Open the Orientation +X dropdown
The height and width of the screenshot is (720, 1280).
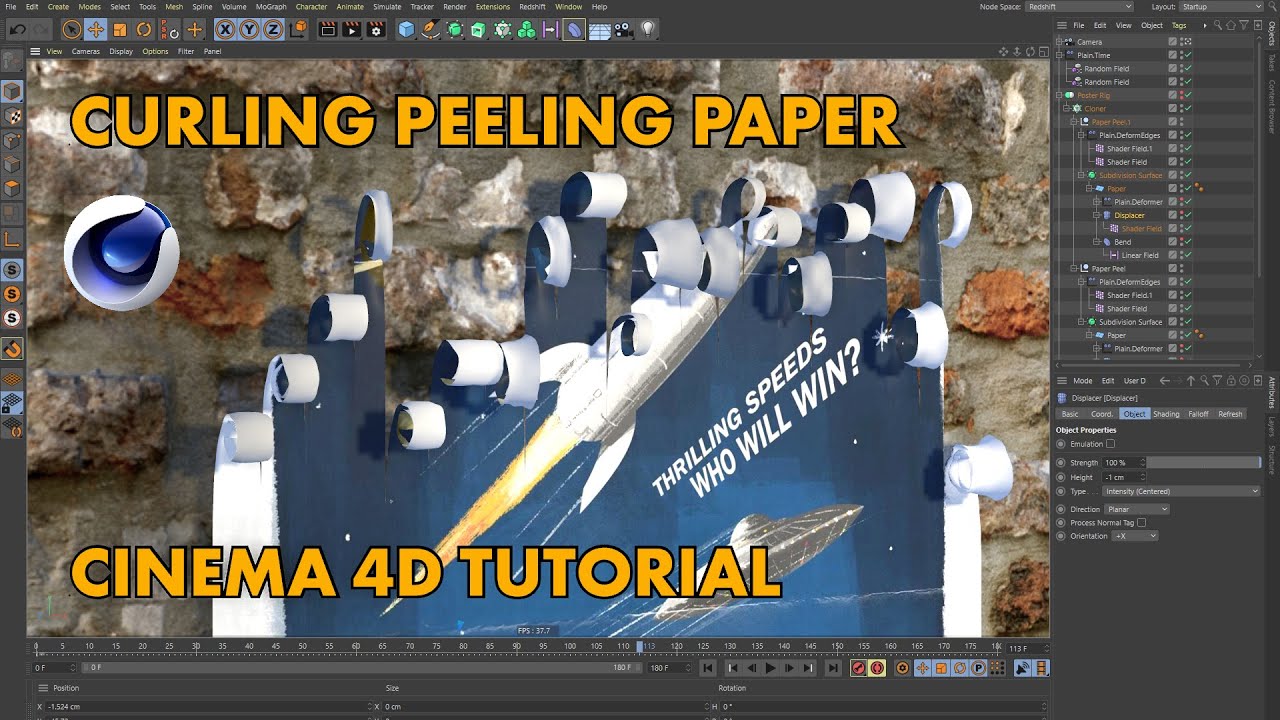coord(1135,536)
